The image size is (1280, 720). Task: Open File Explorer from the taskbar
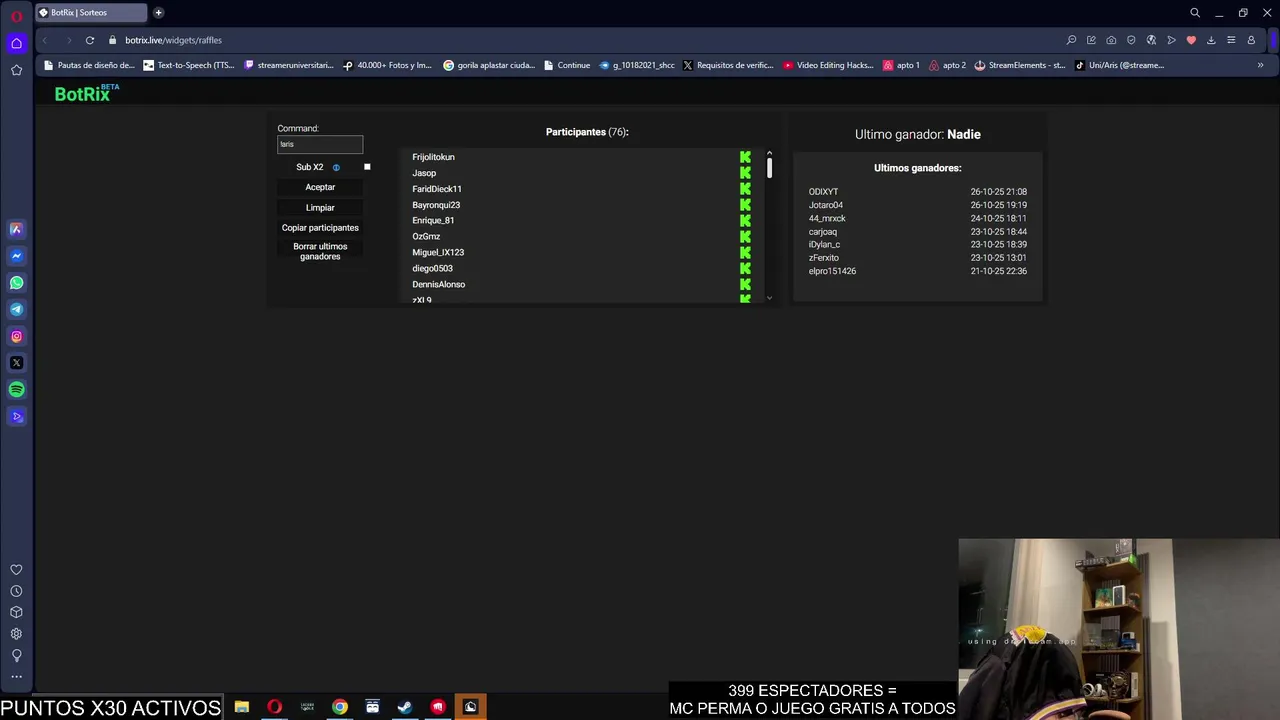[x=241, y=707]
